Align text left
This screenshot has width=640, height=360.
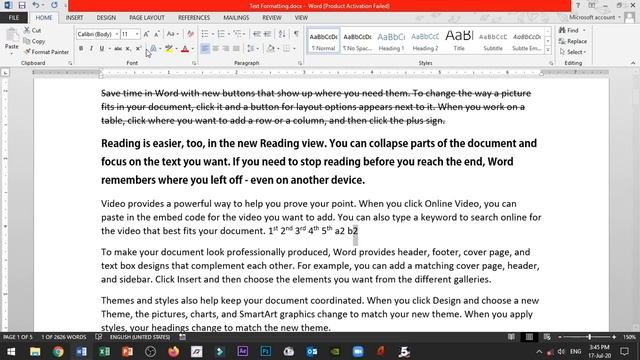click(x=205, y=49)
